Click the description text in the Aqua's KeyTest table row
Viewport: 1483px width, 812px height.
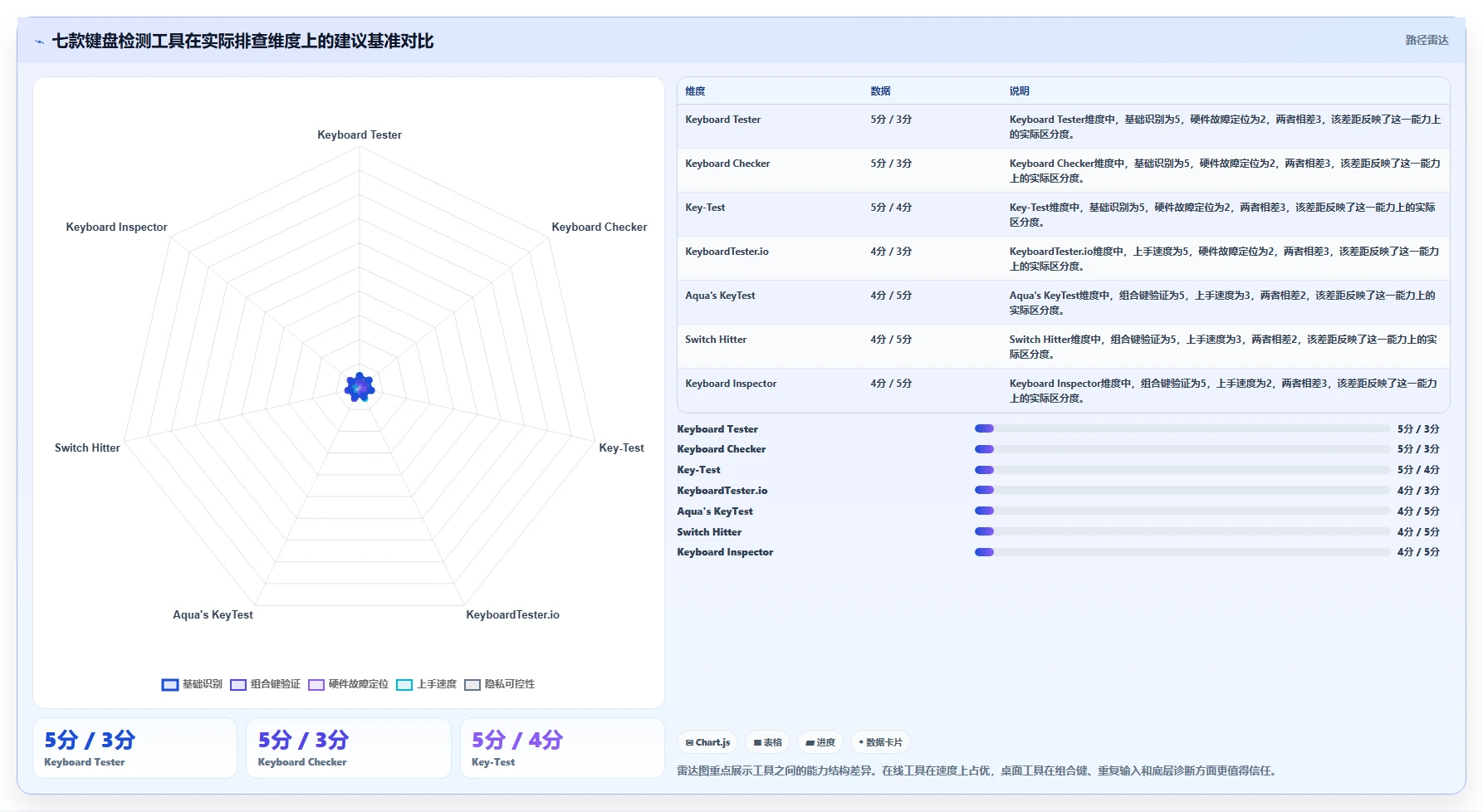(x=1222, y=303)
